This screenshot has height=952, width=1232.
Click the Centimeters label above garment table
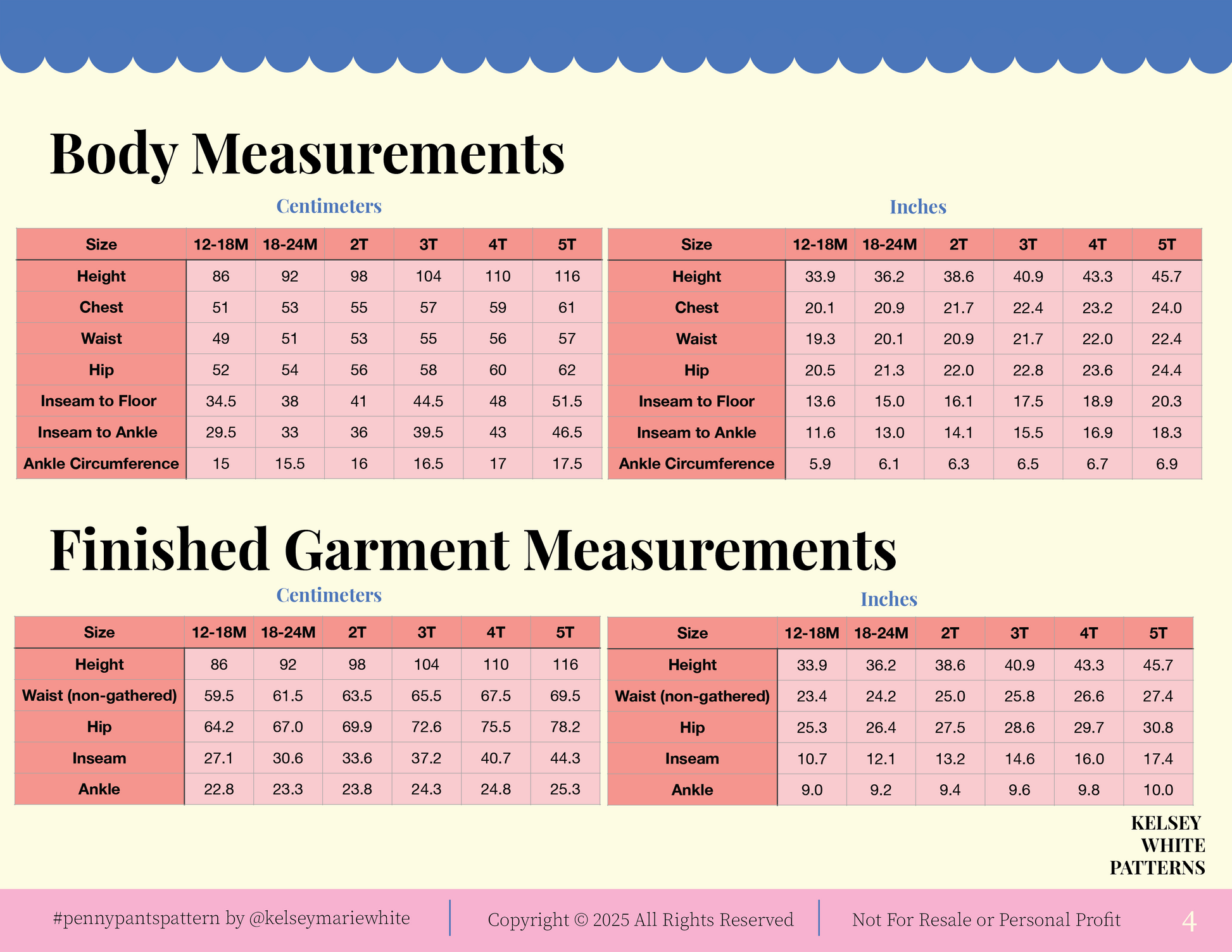(x=329, y=595)
